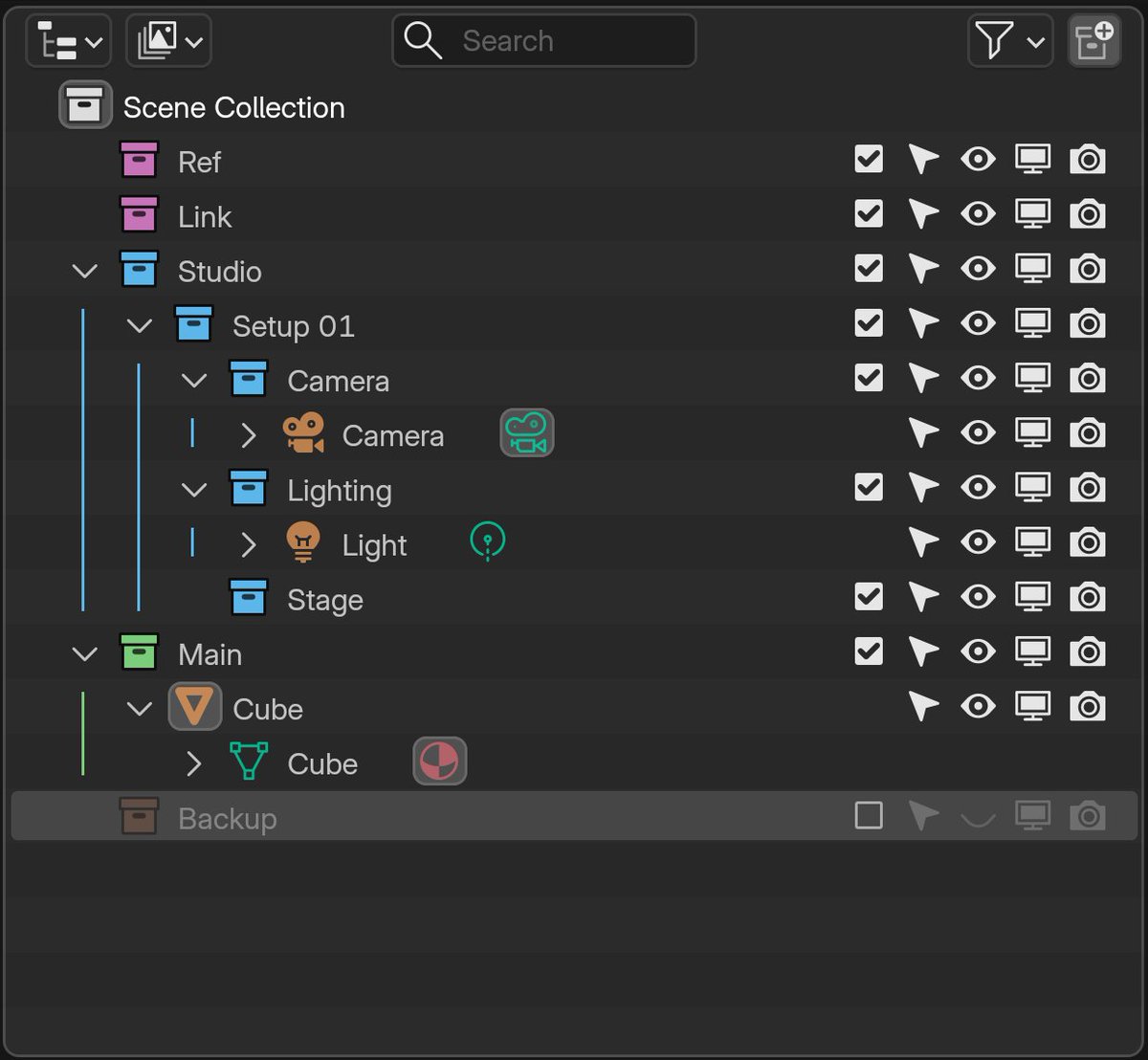
Task: Click the green Cube mesh data icon
Action: click(249, 762)
